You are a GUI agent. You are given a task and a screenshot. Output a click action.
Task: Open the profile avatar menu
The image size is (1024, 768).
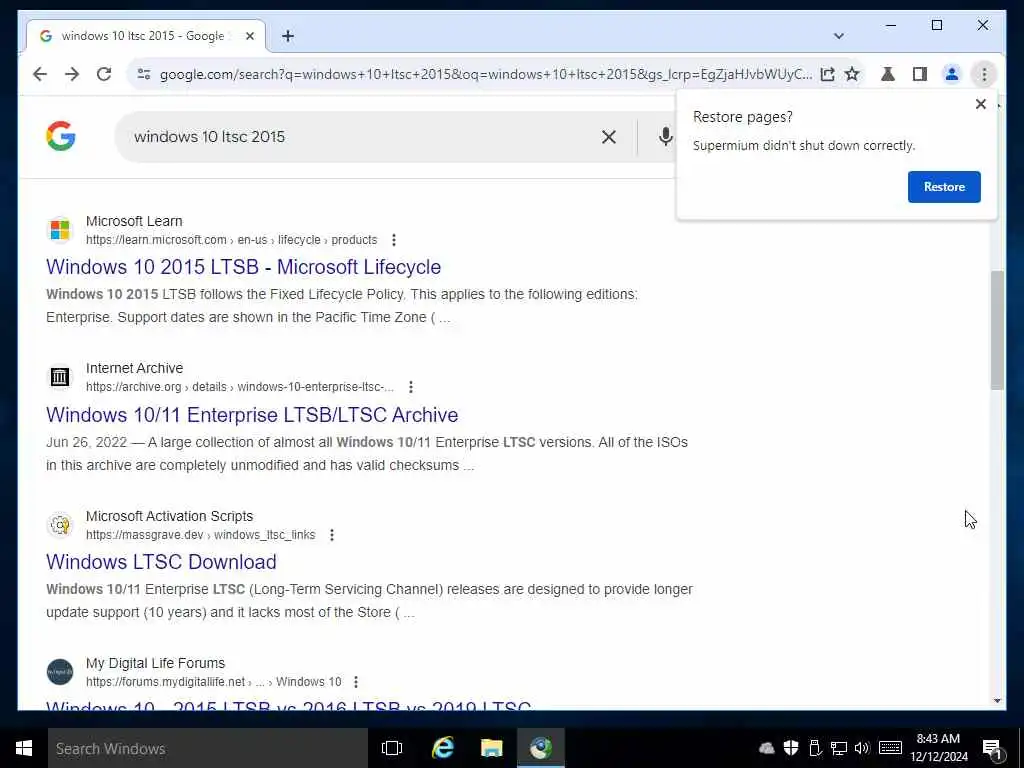[x=952, y=74]
